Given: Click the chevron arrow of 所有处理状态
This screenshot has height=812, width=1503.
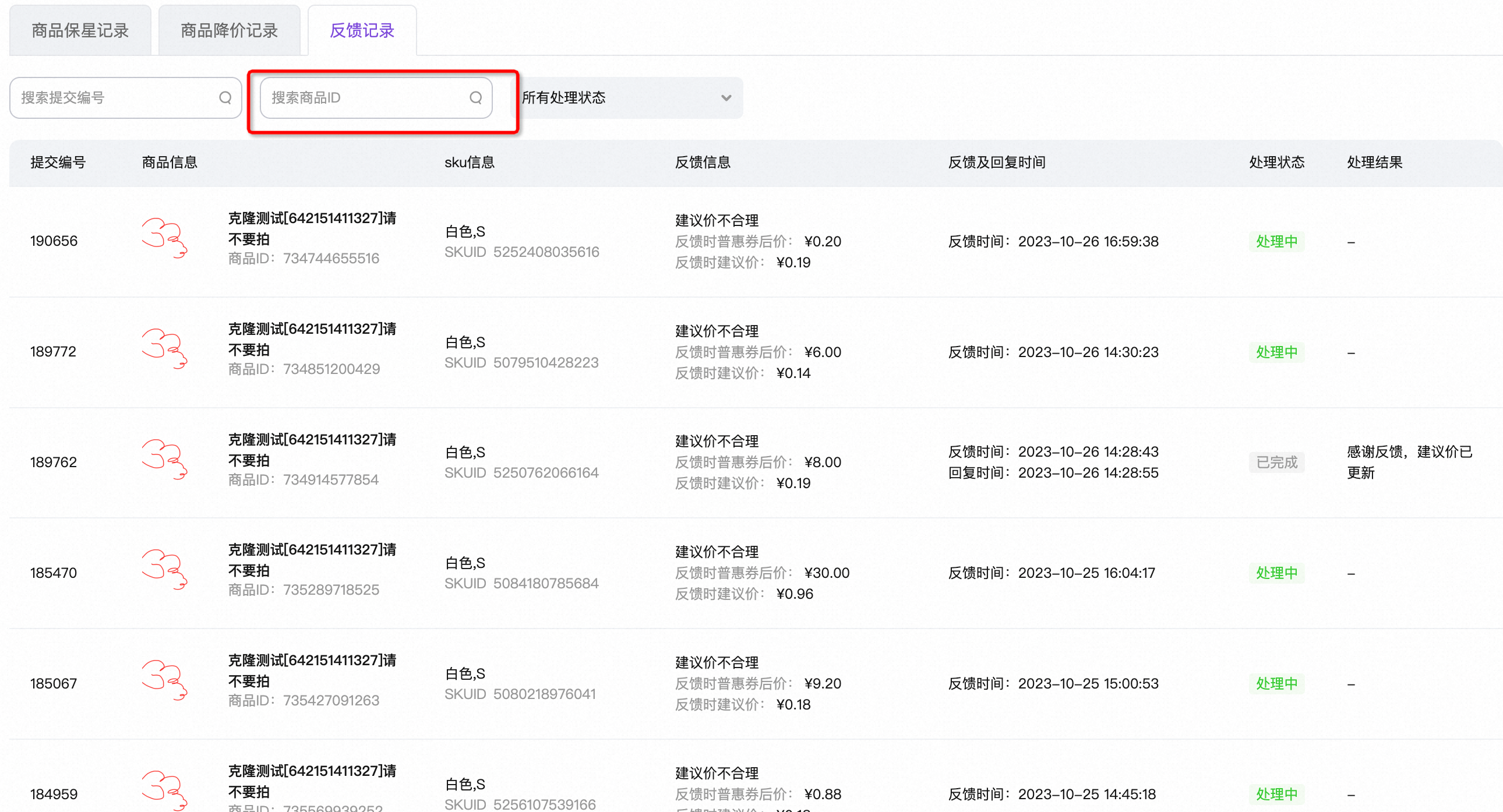Looking at the screenshot, I should coord(726,97).
